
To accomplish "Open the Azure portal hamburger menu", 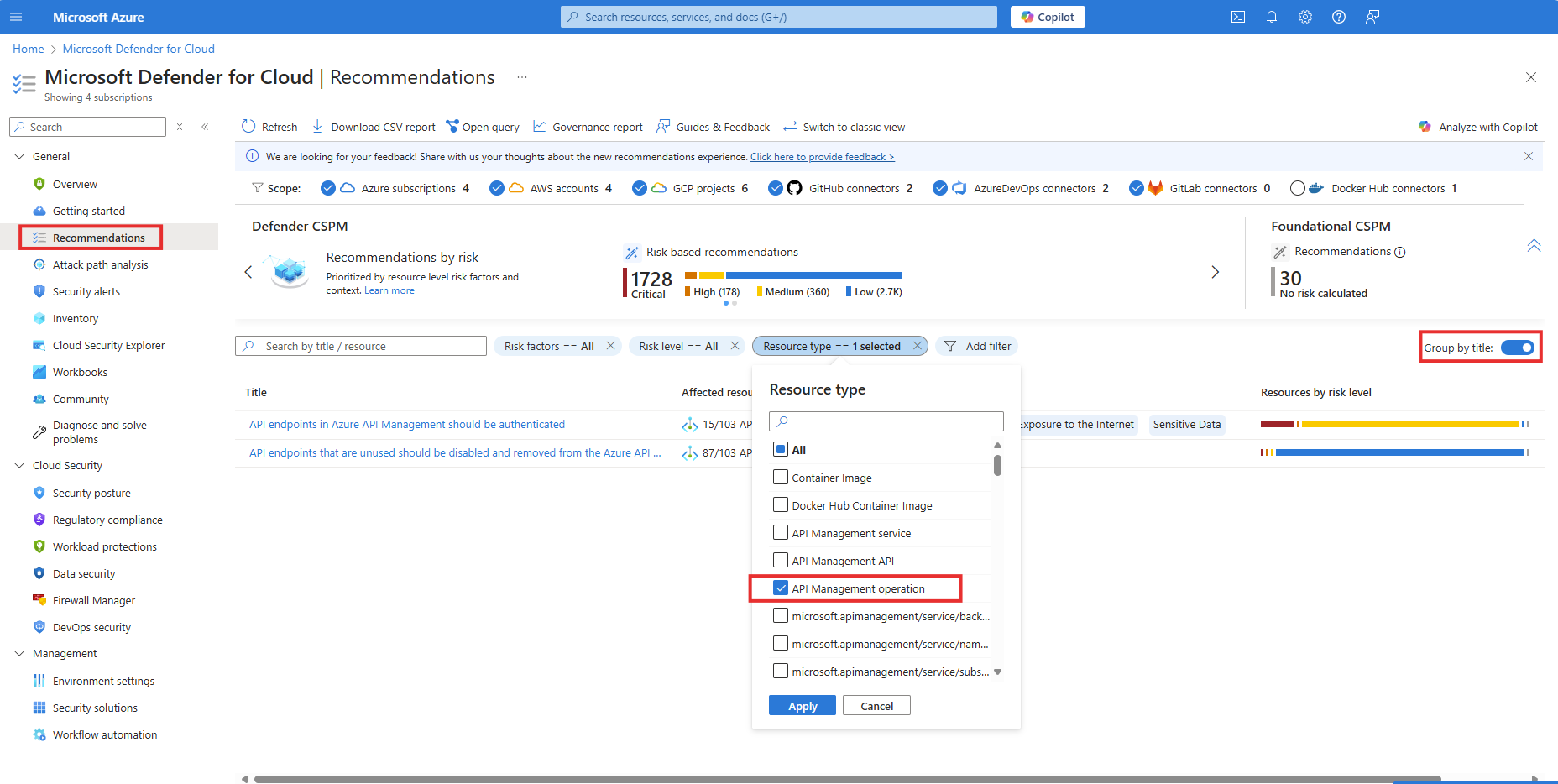I will pyautogui.click(x=16, y=17).
